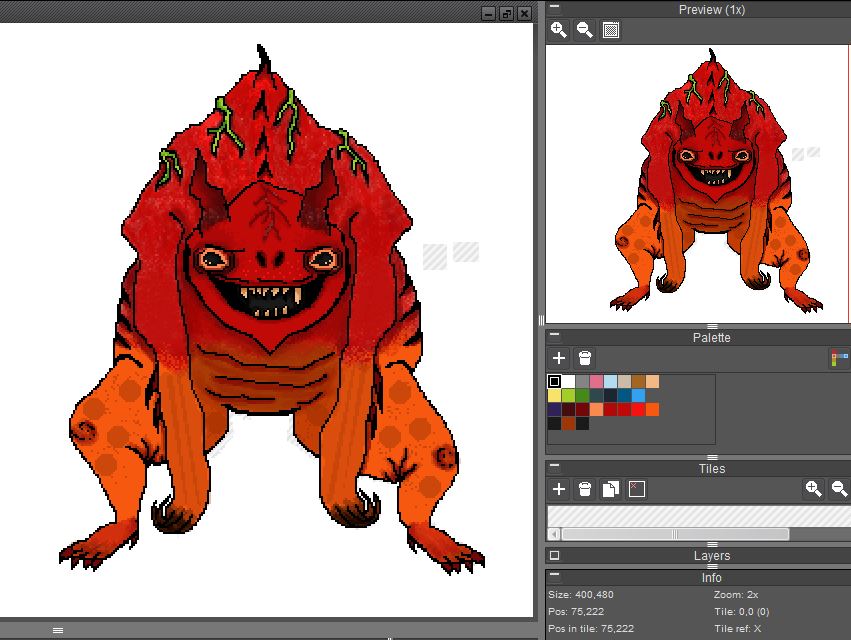This screenshot has width=851, height=640.
Task: Add a new color to Palette
Action: pos(559,358)
